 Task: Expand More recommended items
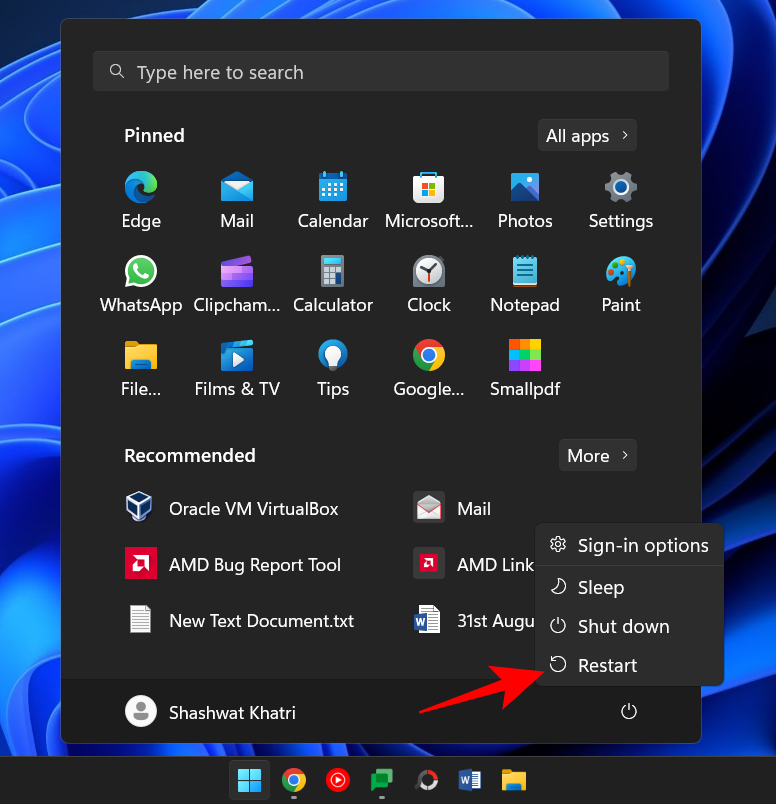[598, 455]
